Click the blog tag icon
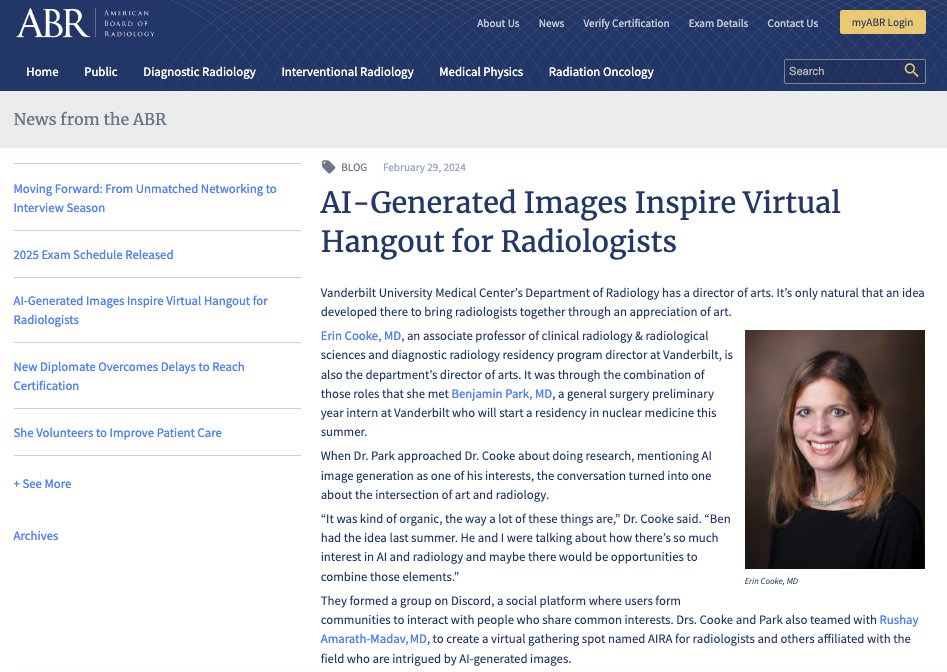 [328, 167]
